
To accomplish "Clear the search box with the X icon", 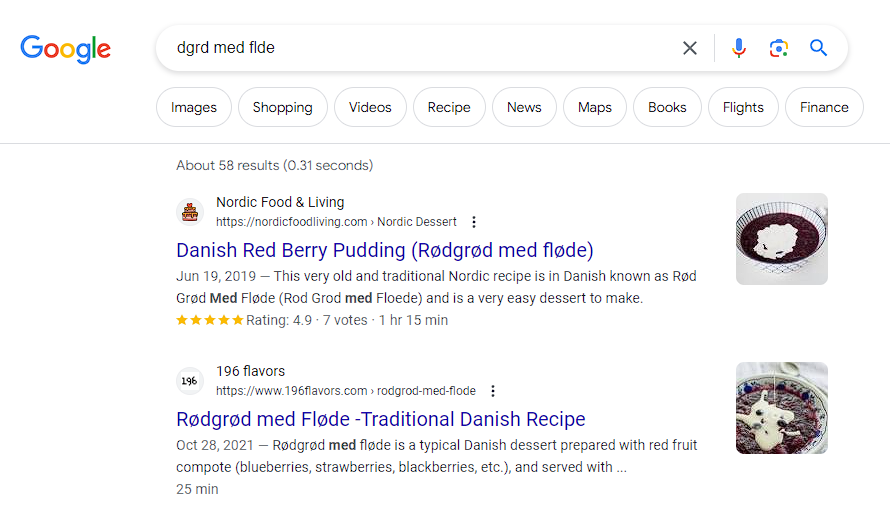I will [690, 48].
